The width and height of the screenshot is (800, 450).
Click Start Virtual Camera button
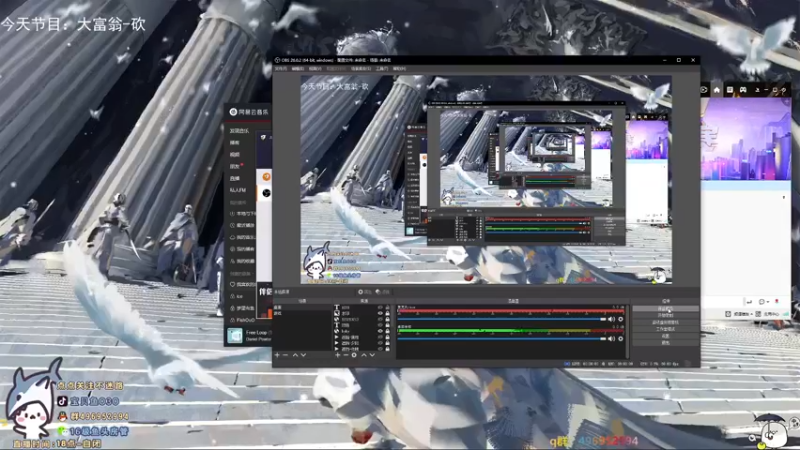[665, 322]
